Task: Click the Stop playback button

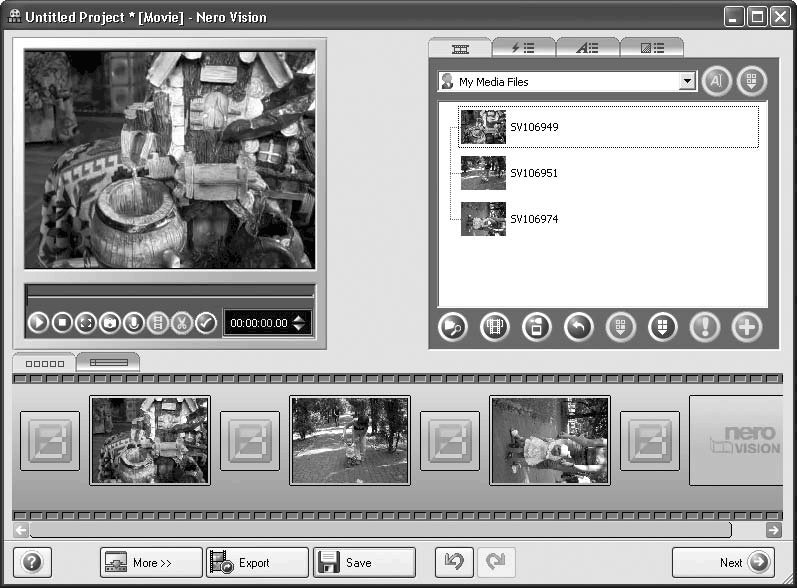Action: [62, 323]
